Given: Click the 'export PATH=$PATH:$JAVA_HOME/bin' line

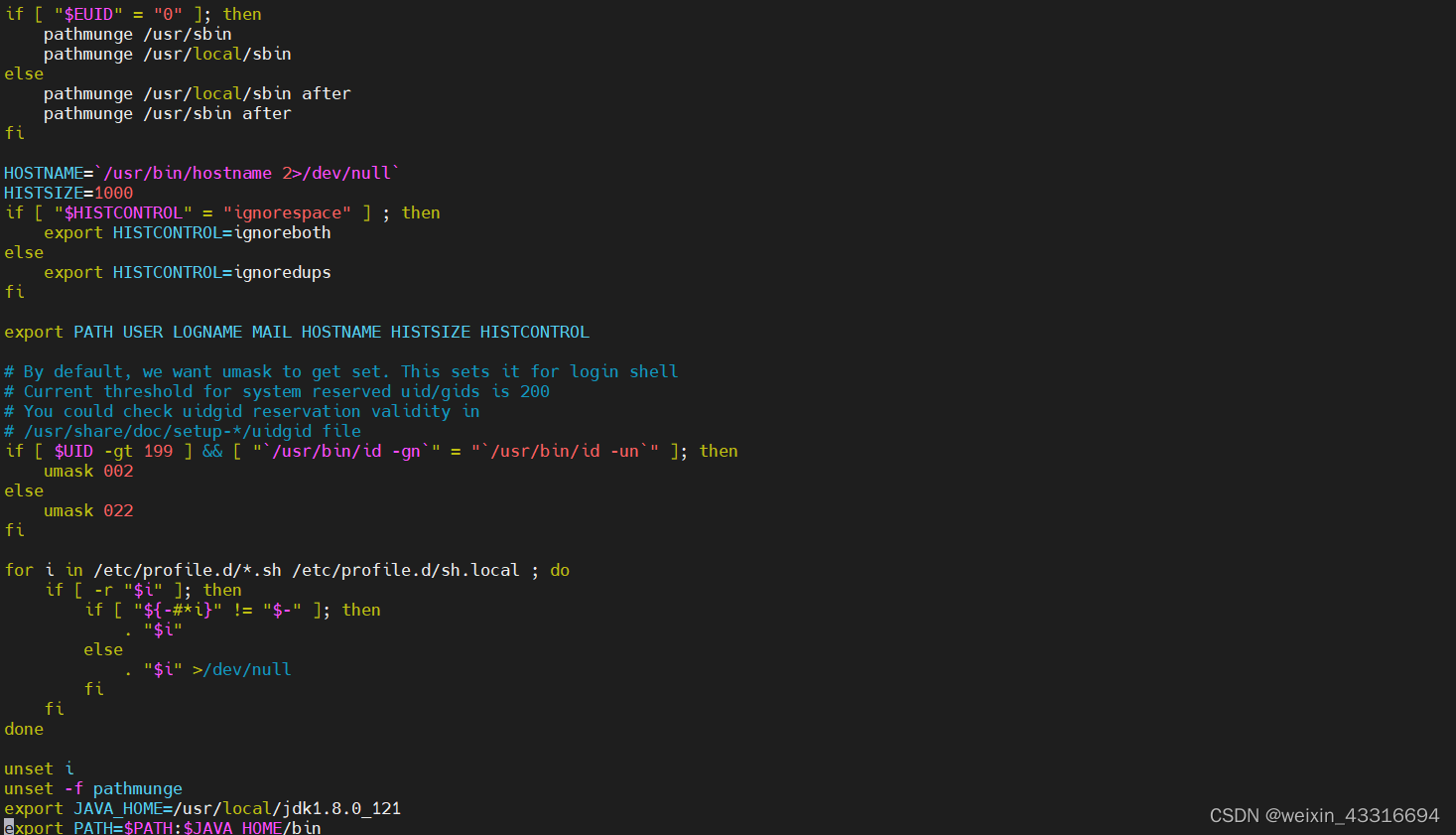Looking at the screenshot, I should click(x=163, y=827).
